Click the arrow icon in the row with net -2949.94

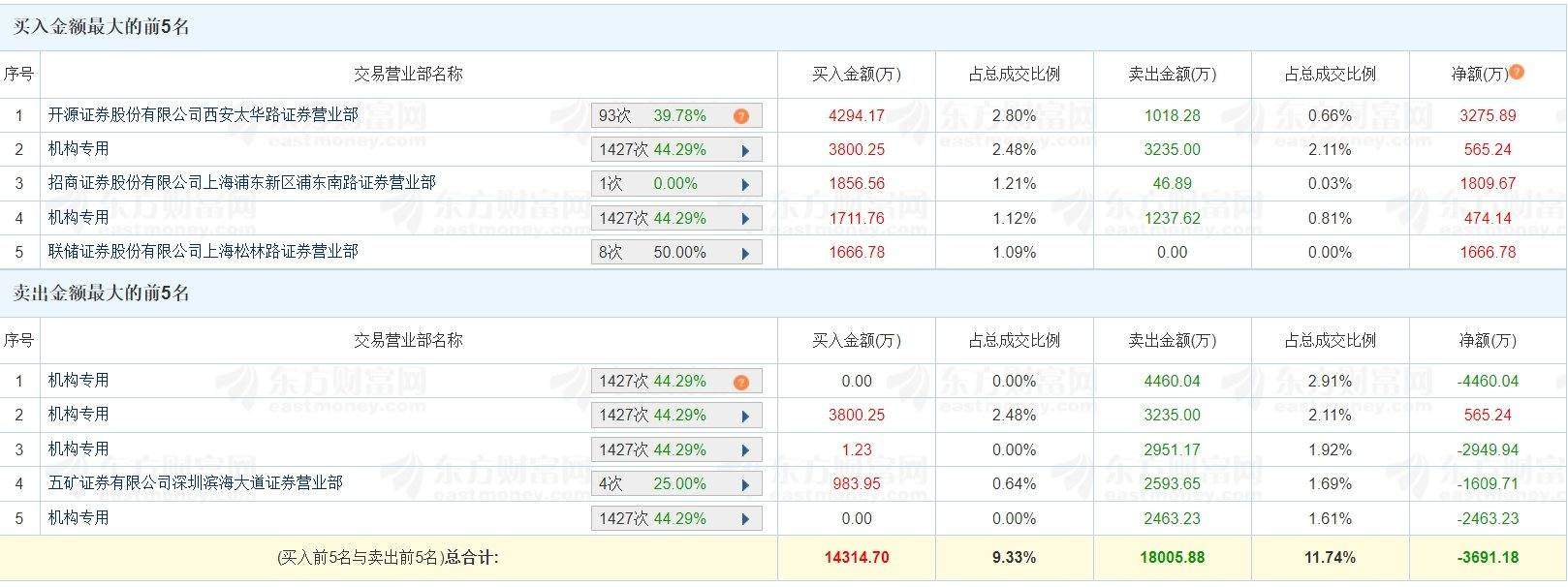[x=745, y=450]
